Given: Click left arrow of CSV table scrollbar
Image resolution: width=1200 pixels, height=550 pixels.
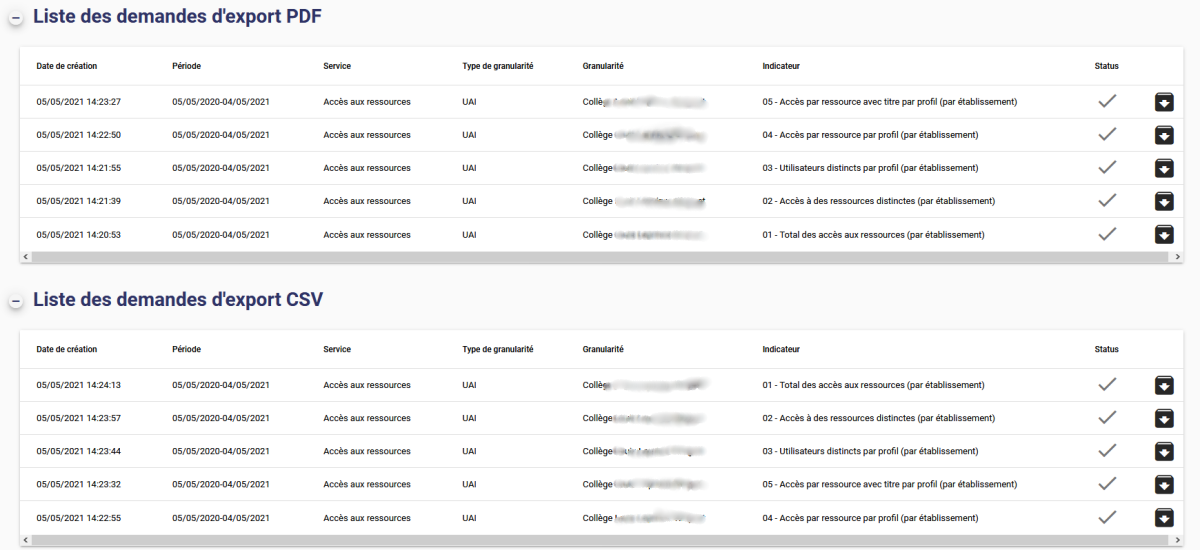Looking at the screenshot, I should tap(26, 540).
